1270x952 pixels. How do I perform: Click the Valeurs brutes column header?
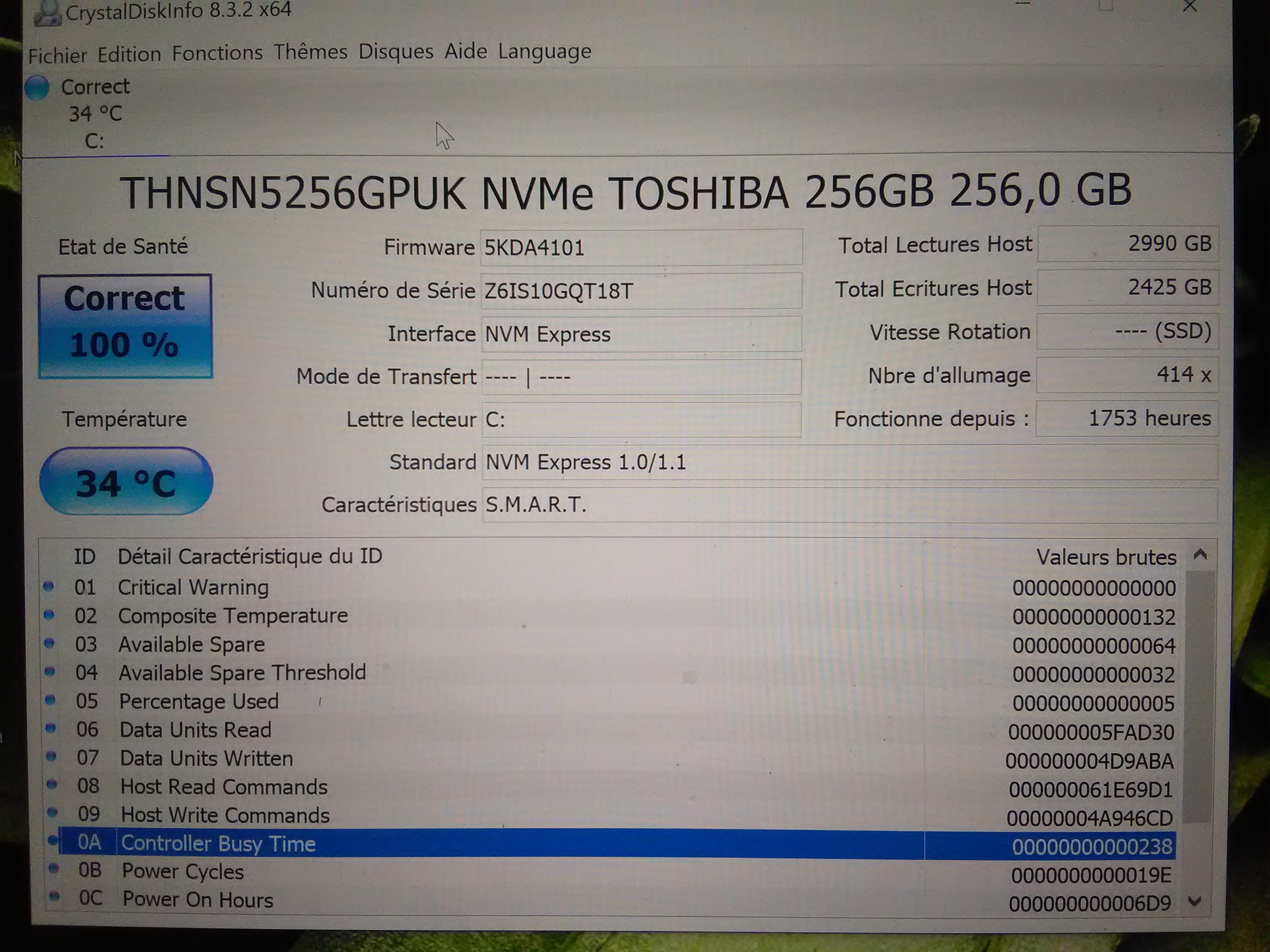(1106, 557)
